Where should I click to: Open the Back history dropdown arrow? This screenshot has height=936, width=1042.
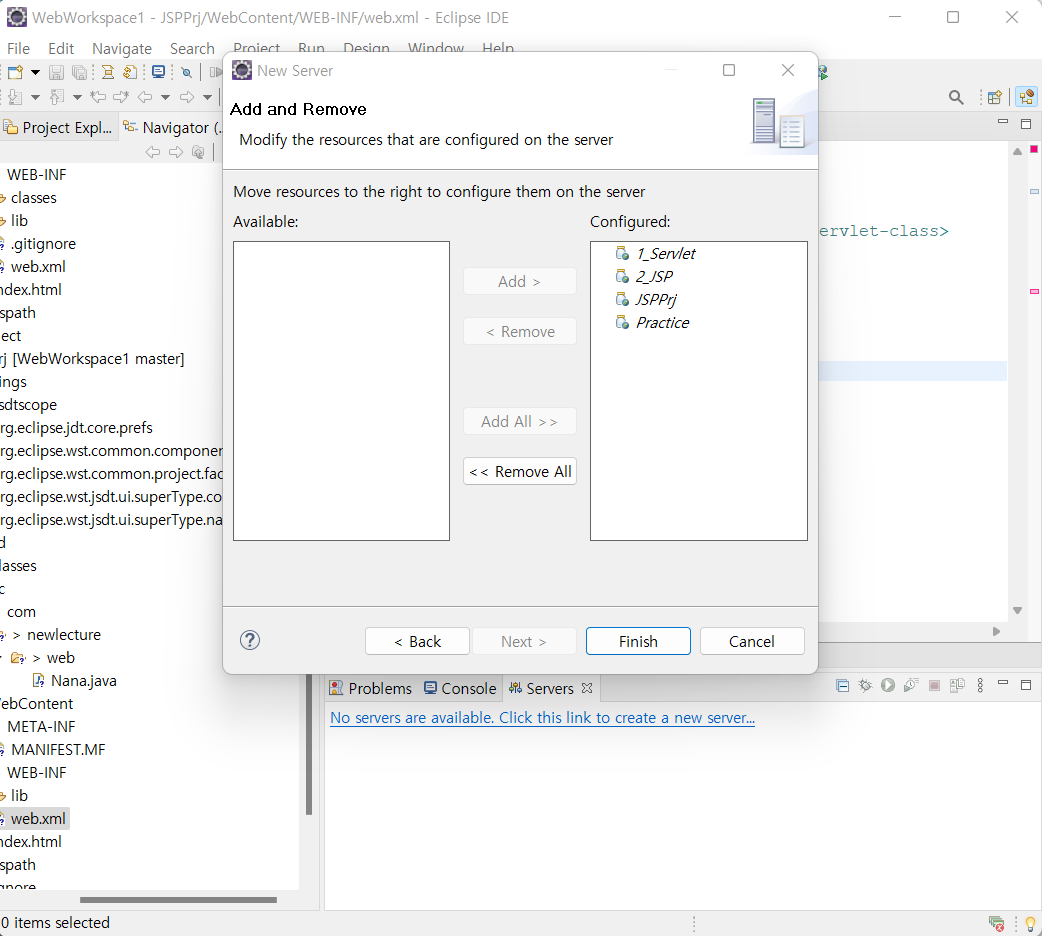coord(165,97)
